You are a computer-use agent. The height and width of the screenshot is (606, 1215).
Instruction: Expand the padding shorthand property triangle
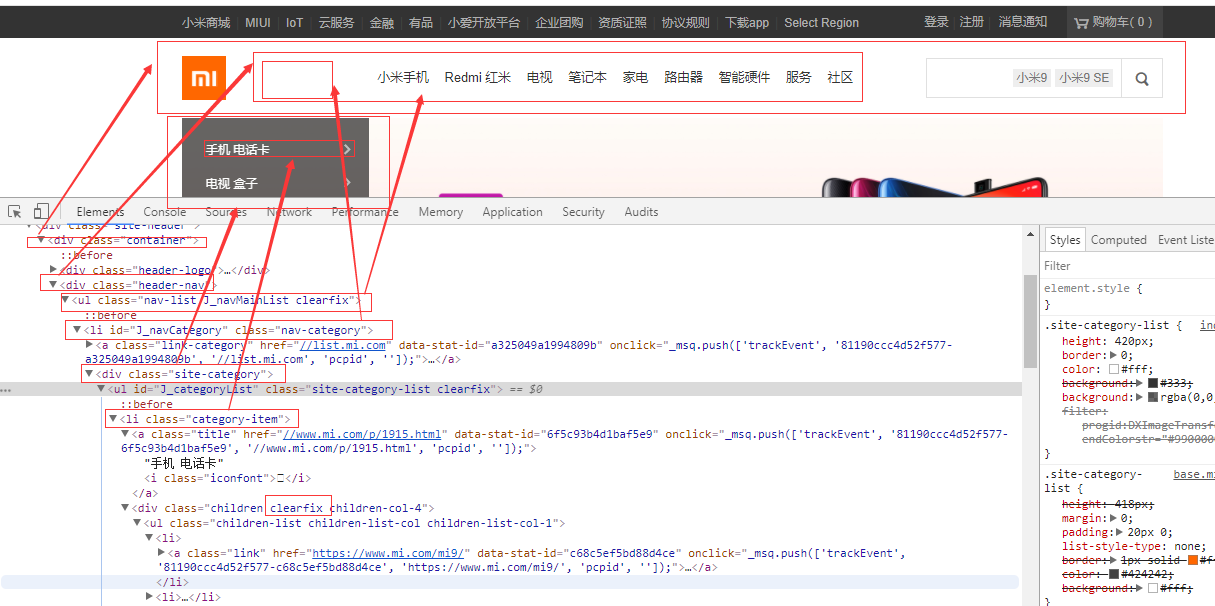click(x=1121, y=532)
